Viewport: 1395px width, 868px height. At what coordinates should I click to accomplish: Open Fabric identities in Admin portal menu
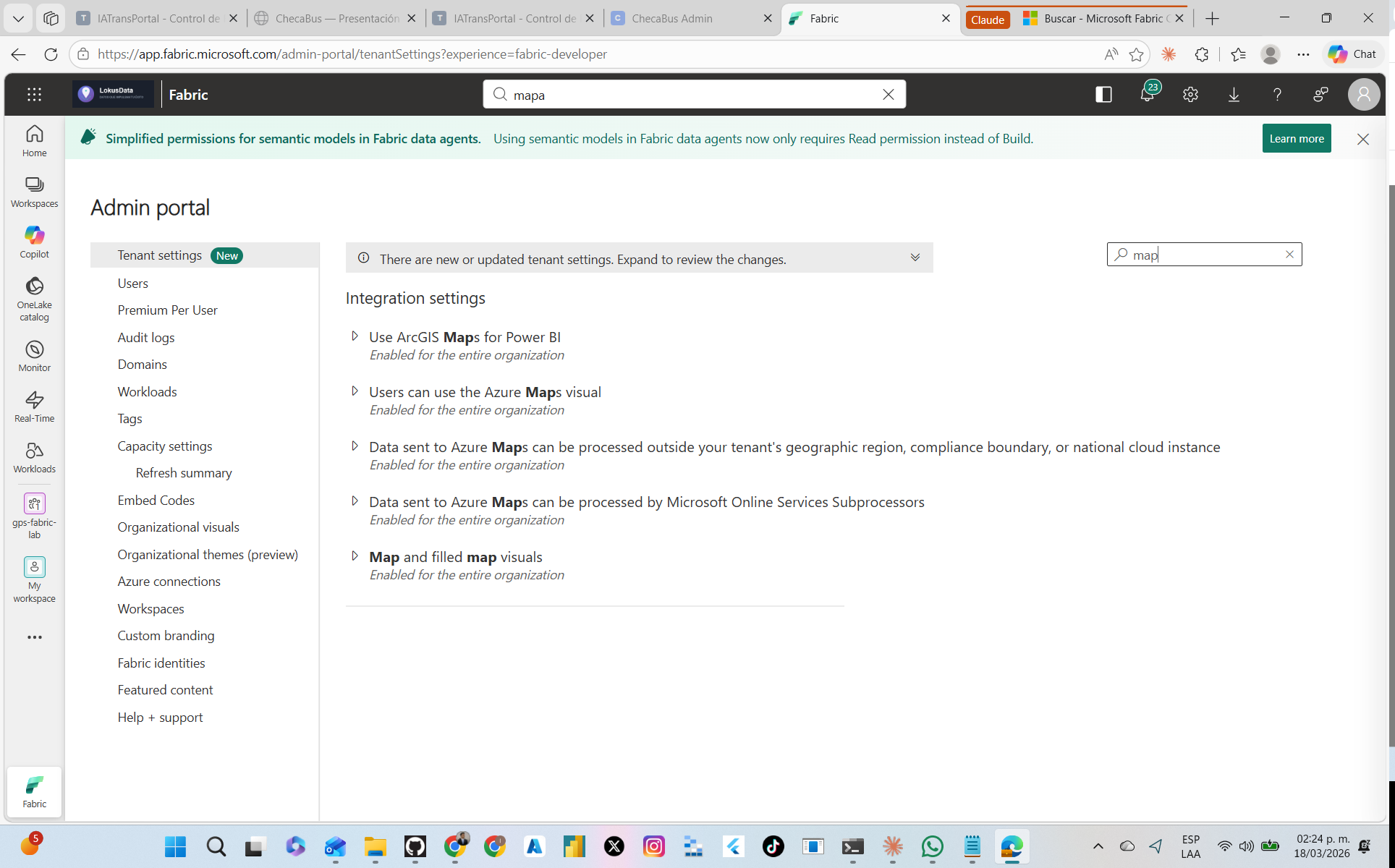coord(161,663)
